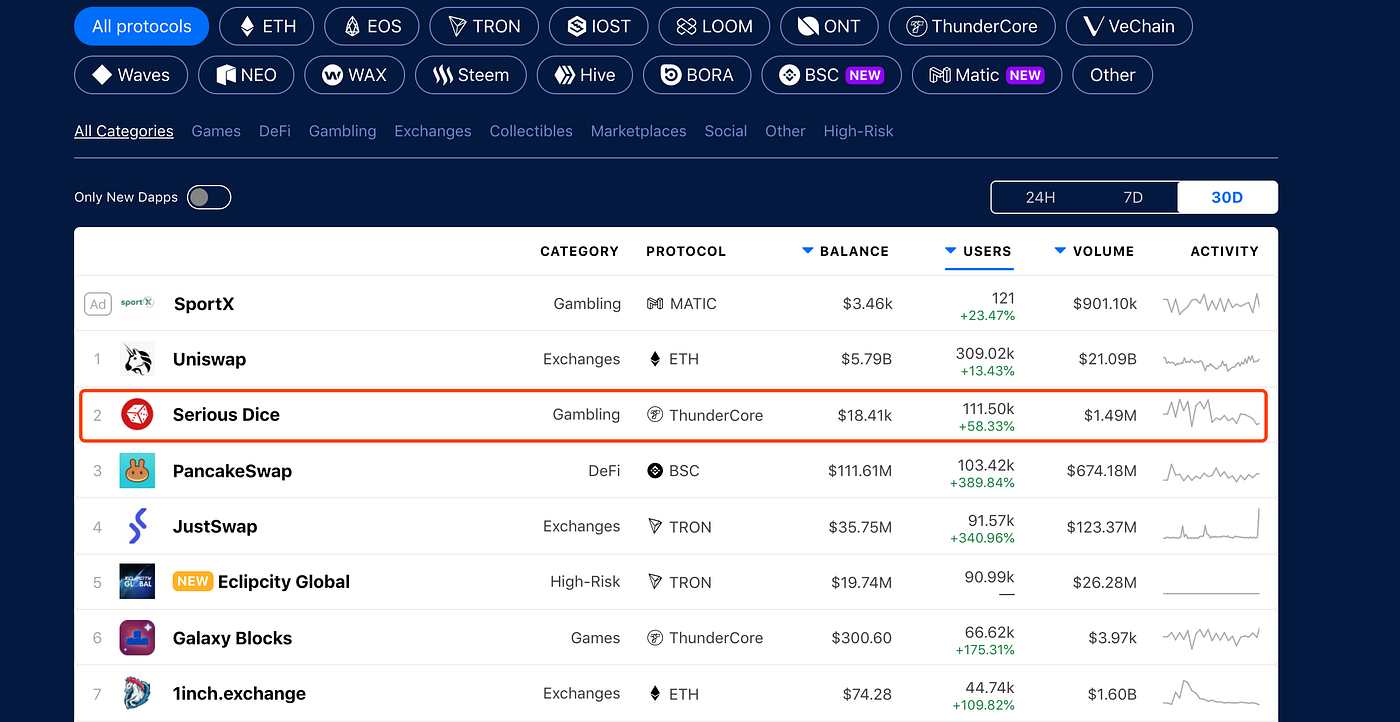
Task: Filter by ETH protocol
Action: coord(266,27)
